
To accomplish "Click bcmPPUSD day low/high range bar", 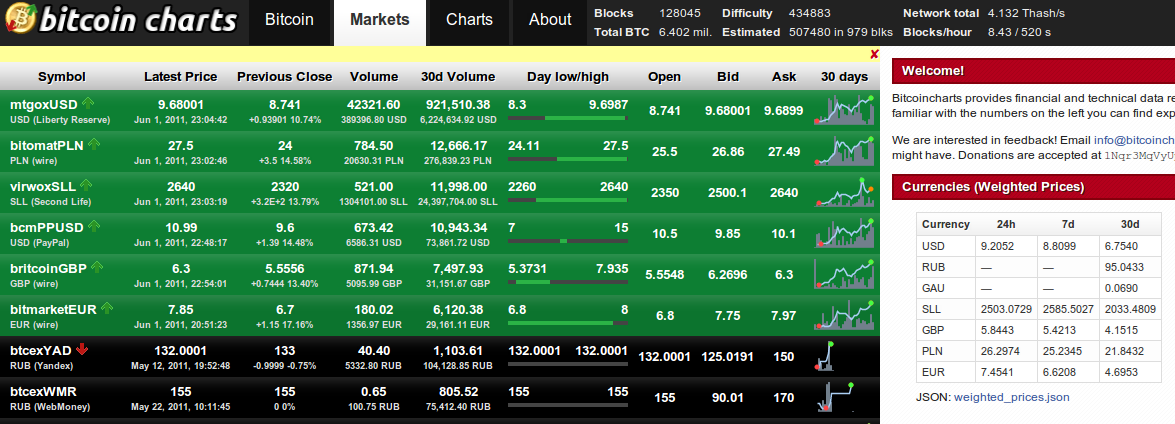I will (567, 240).
